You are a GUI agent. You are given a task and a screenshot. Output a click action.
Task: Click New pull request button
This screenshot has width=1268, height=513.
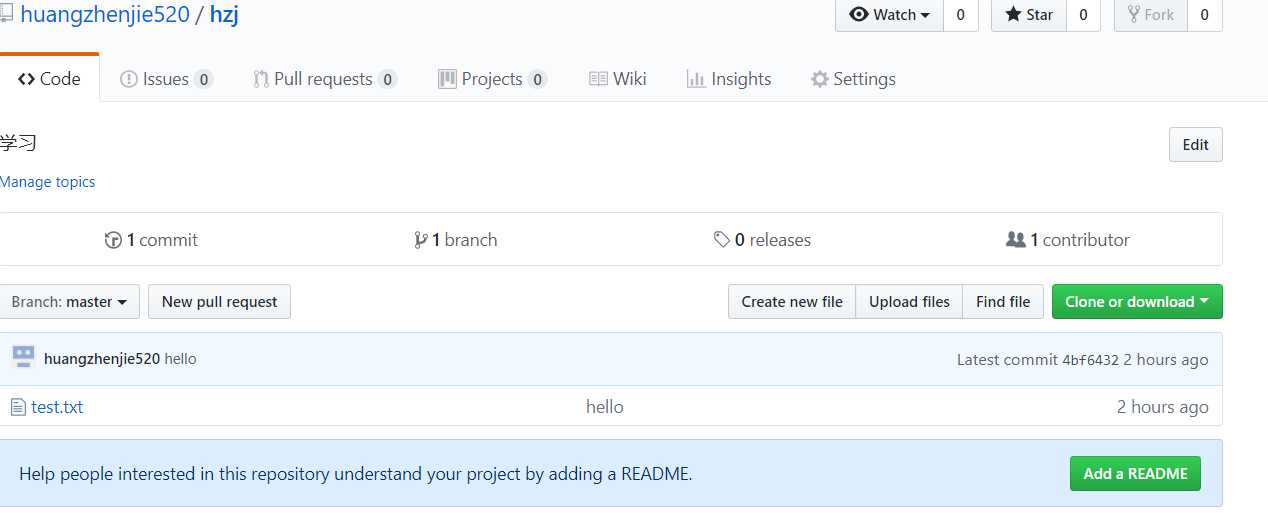coord(219,302)
